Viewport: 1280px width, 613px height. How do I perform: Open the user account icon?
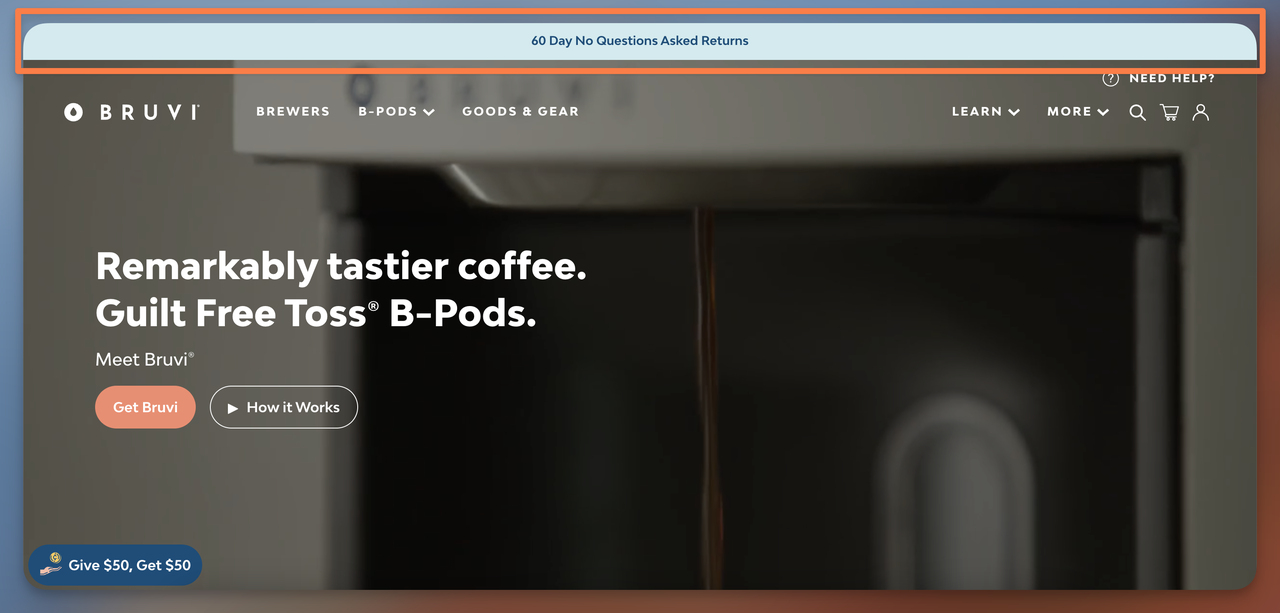1201,112
